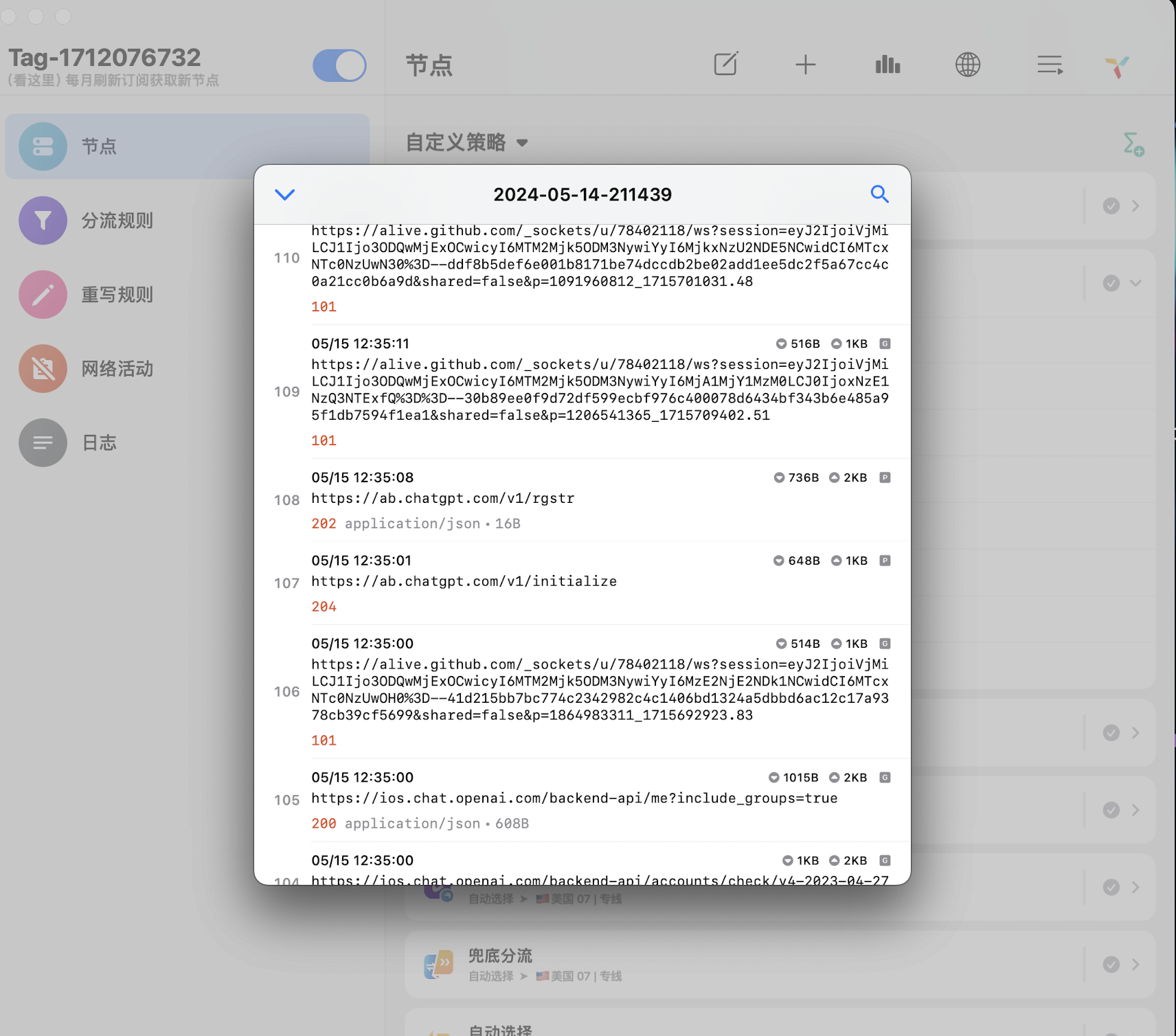This screenshot has width=1176, height=1036.
Task: Click the plus icon to add item
Action: pyautogui.click(x=805, y=65)
